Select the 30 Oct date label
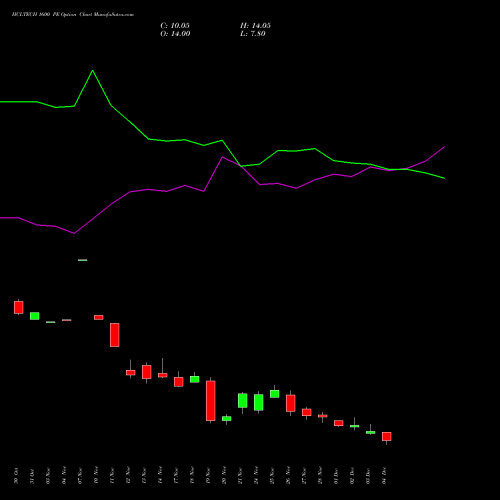The image size is (500, 500). click(16, 476)
